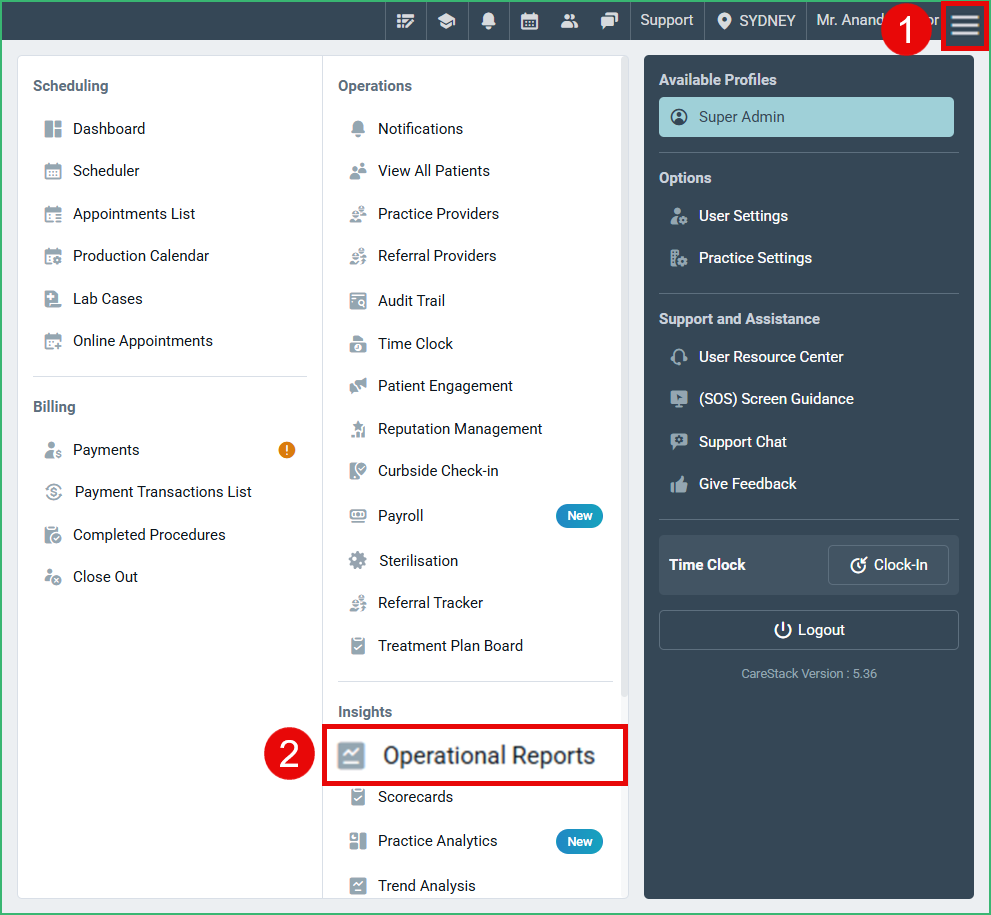991x915 pixels.
Task: Click the Logout button
Action: (808, 630)
